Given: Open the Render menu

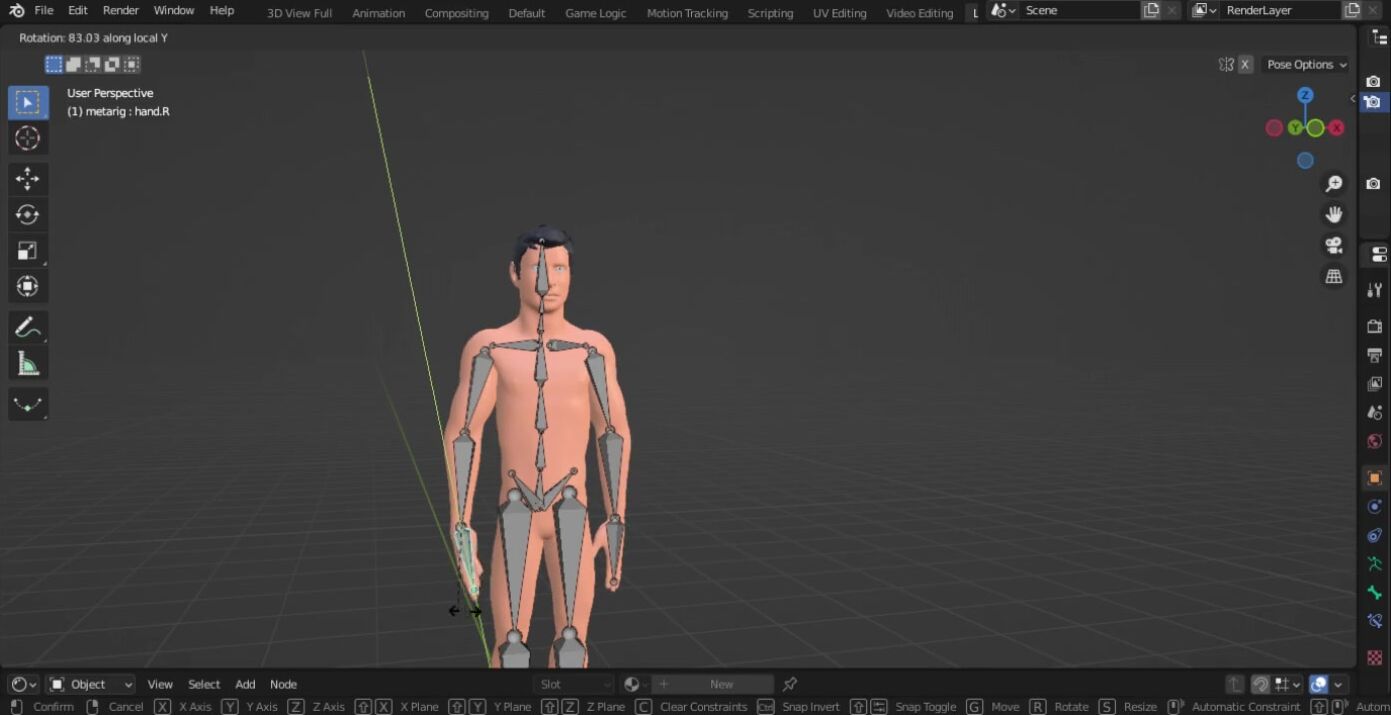Looking at the screenshot, I should 121,11.
